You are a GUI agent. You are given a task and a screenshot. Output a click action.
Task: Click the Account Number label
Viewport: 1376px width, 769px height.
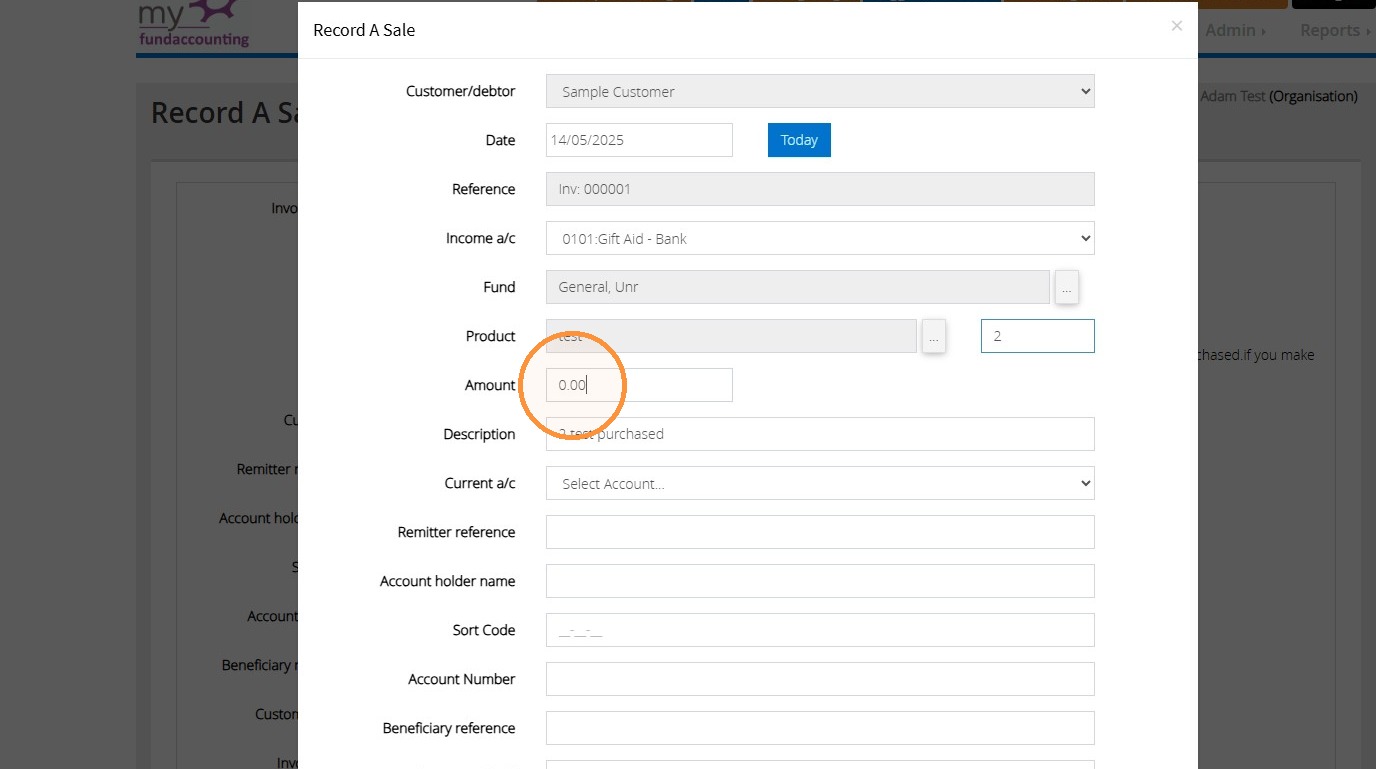[x=462, y=679]
